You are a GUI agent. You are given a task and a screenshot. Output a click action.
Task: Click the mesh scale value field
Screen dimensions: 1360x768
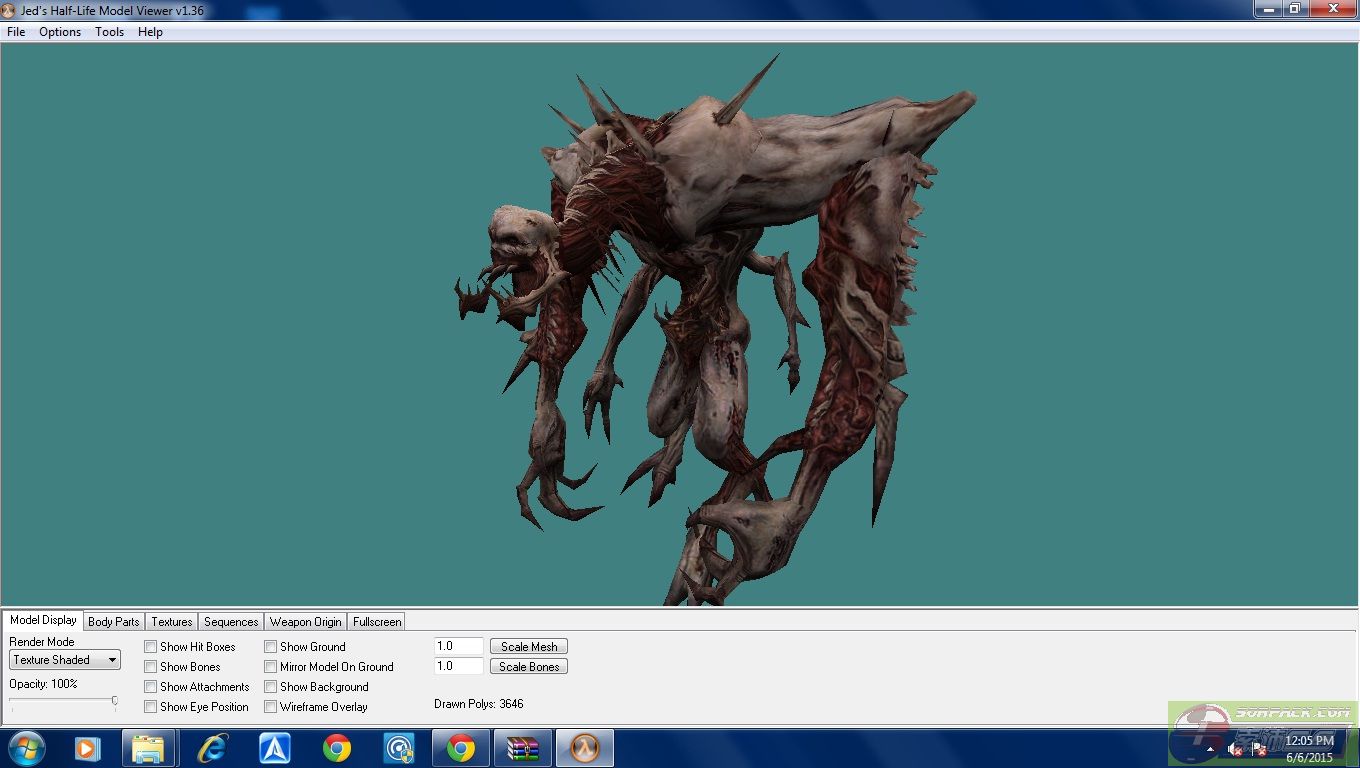[459, 647]
